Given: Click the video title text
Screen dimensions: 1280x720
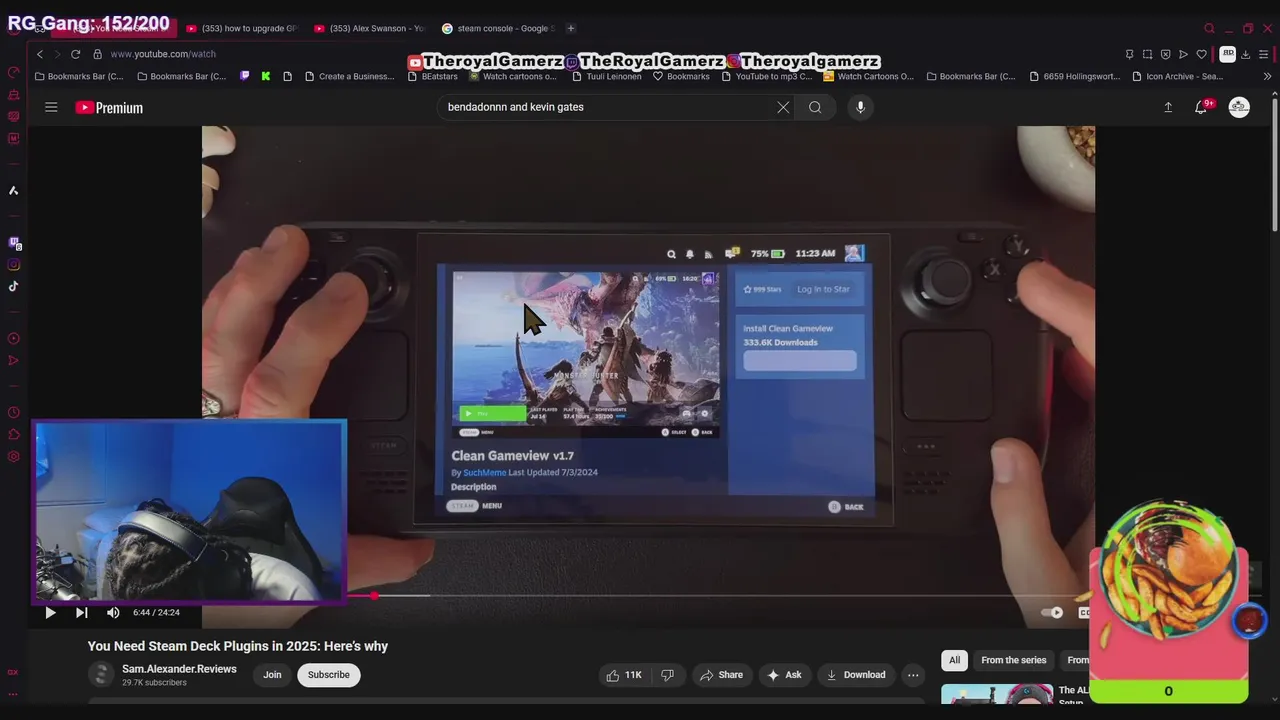Looking at the screenshot, I should [238, 646].
